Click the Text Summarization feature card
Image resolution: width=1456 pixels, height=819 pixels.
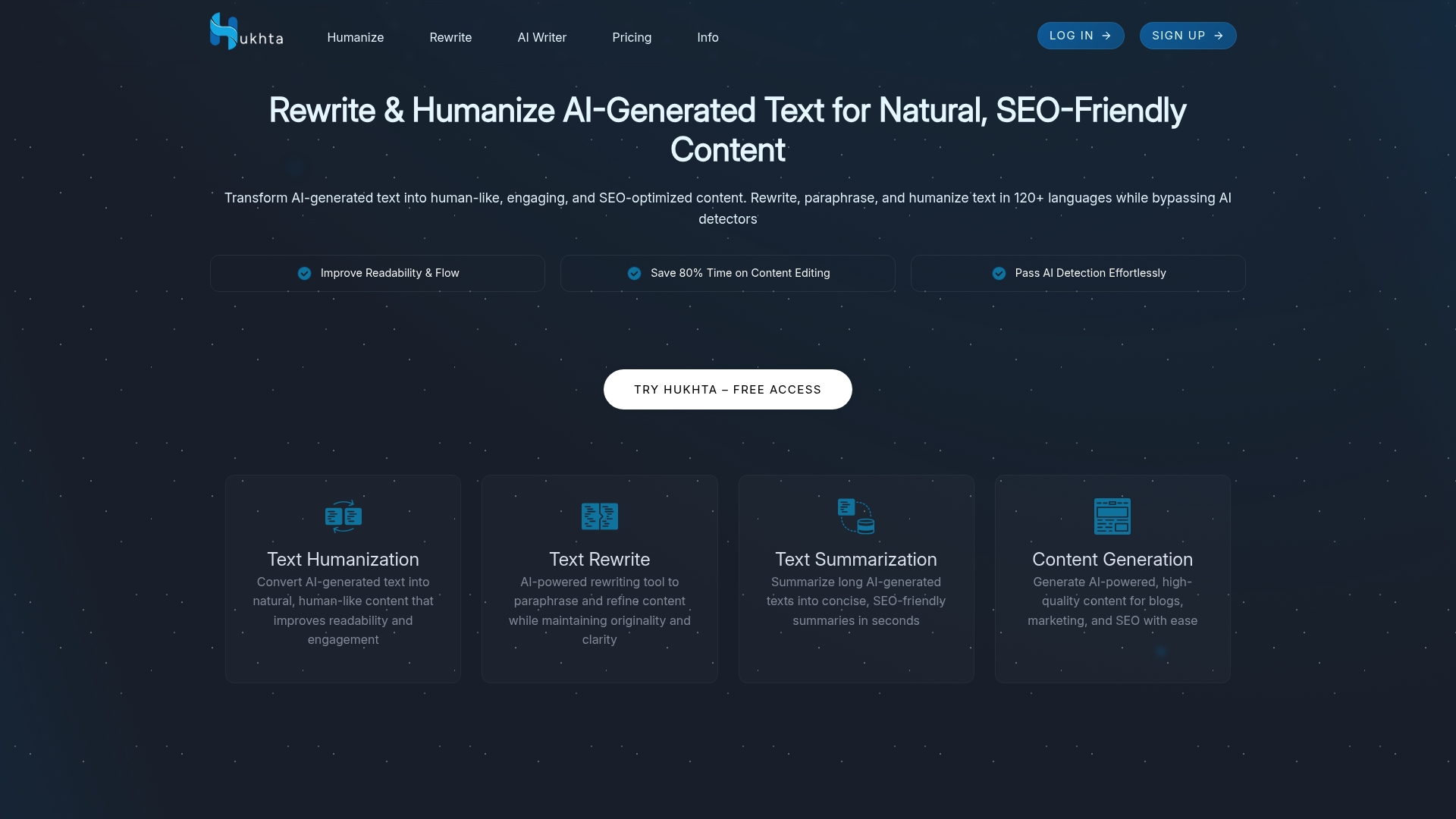click(855, 579)
